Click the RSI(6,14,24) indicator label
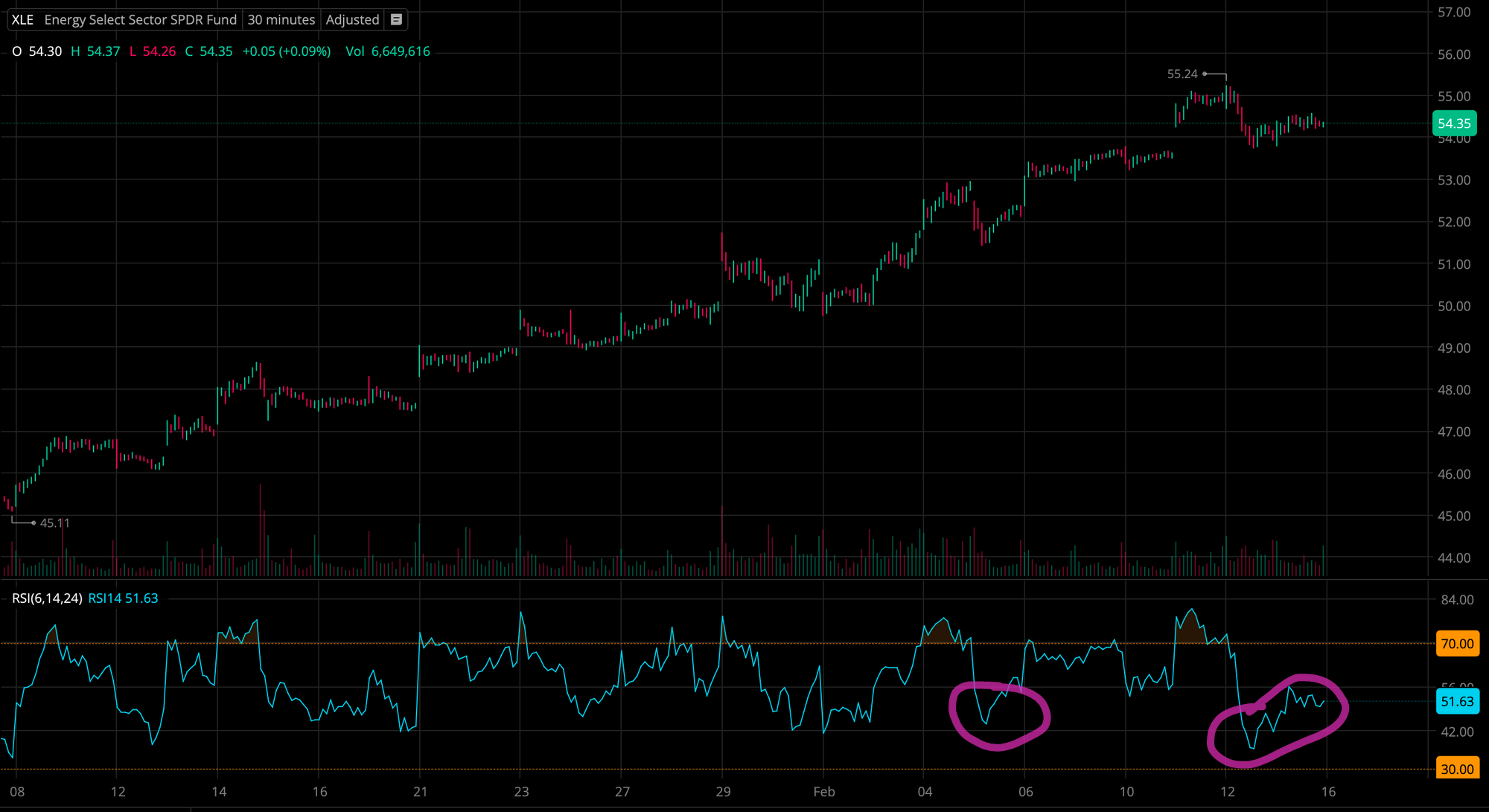Image resolution: width=1489 pixels, height=812 pixels. (x=47, y=598)
